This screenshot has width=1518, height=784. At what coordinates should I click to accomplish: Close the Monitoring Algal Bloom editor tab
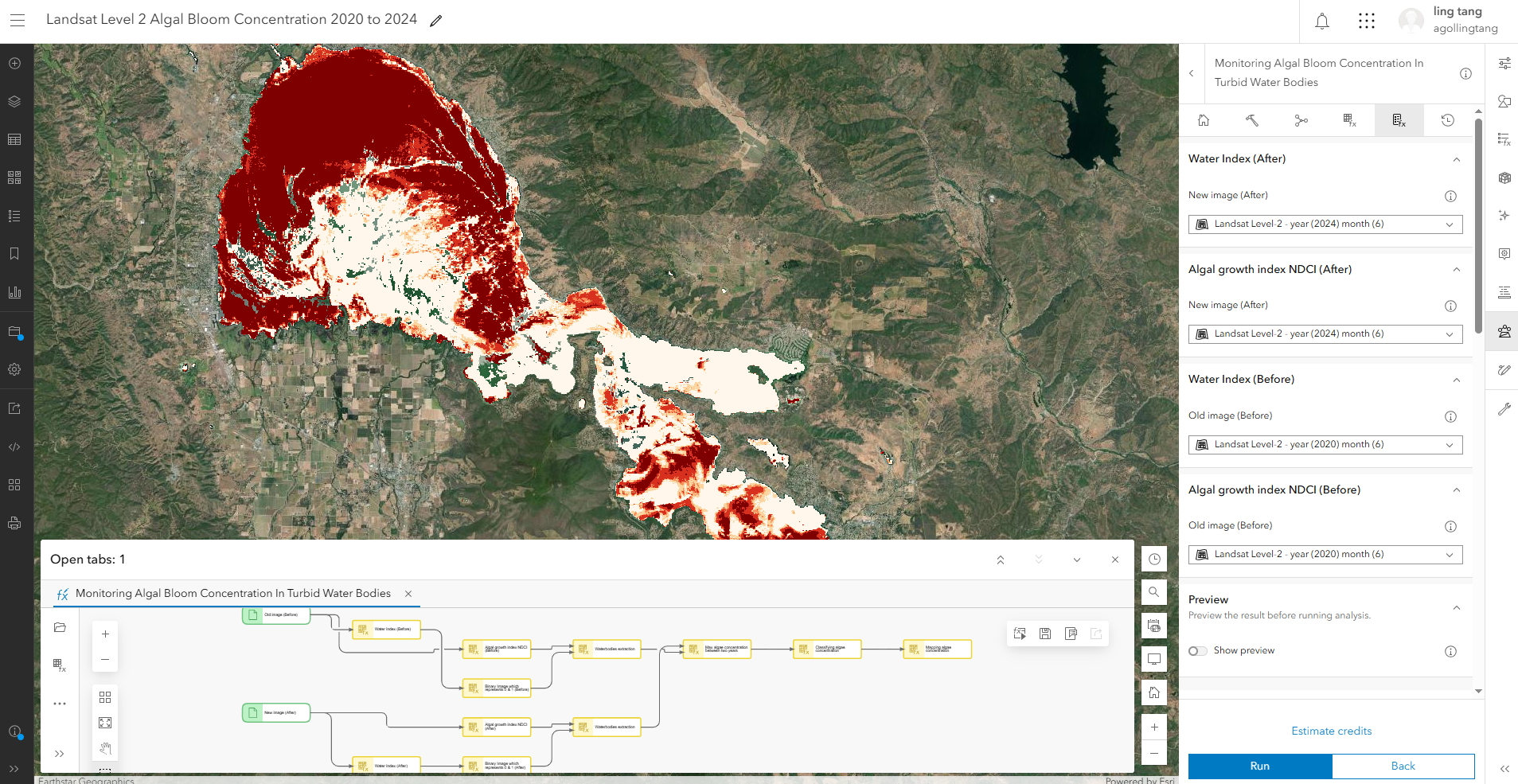click(x=408, y=594)
